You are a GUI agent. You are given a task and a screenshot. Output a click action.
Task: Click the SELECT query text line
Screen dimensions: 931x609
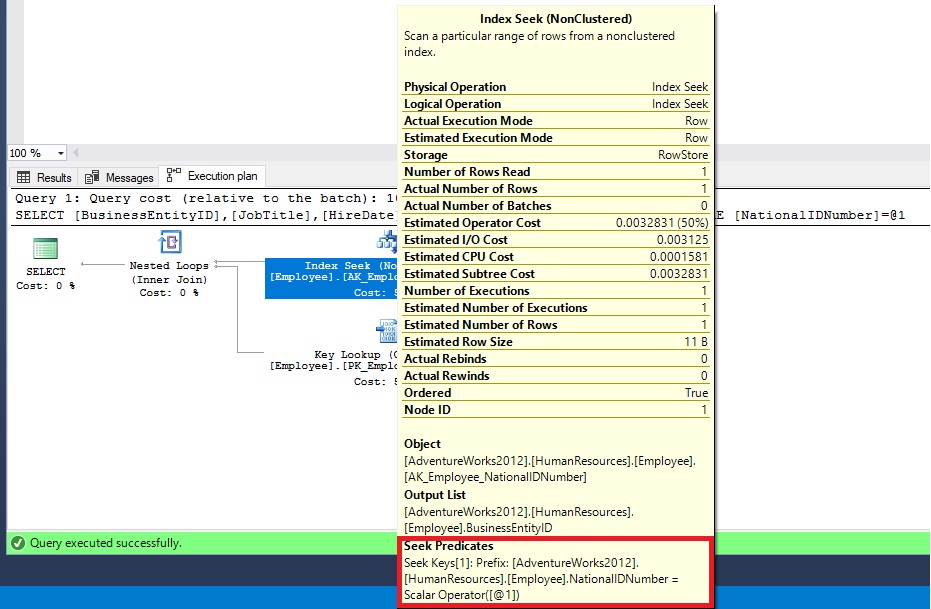[x=200, y=215]
